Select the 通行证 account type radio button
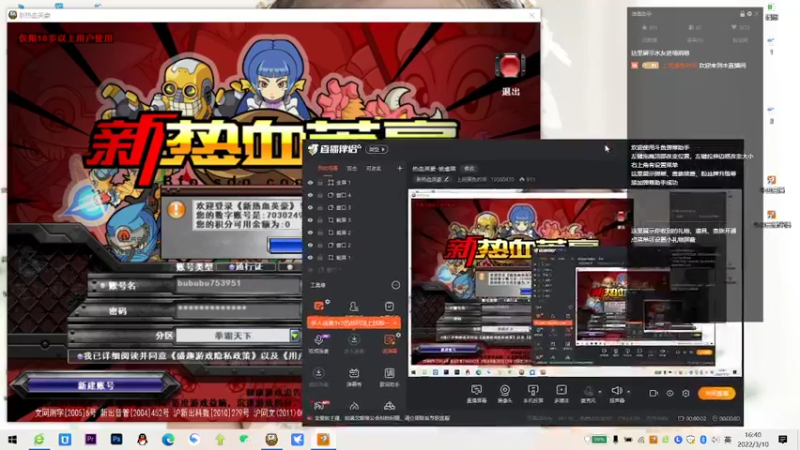Image resolution: width=800 pixels, height=450 pixels. pos(232,267)
